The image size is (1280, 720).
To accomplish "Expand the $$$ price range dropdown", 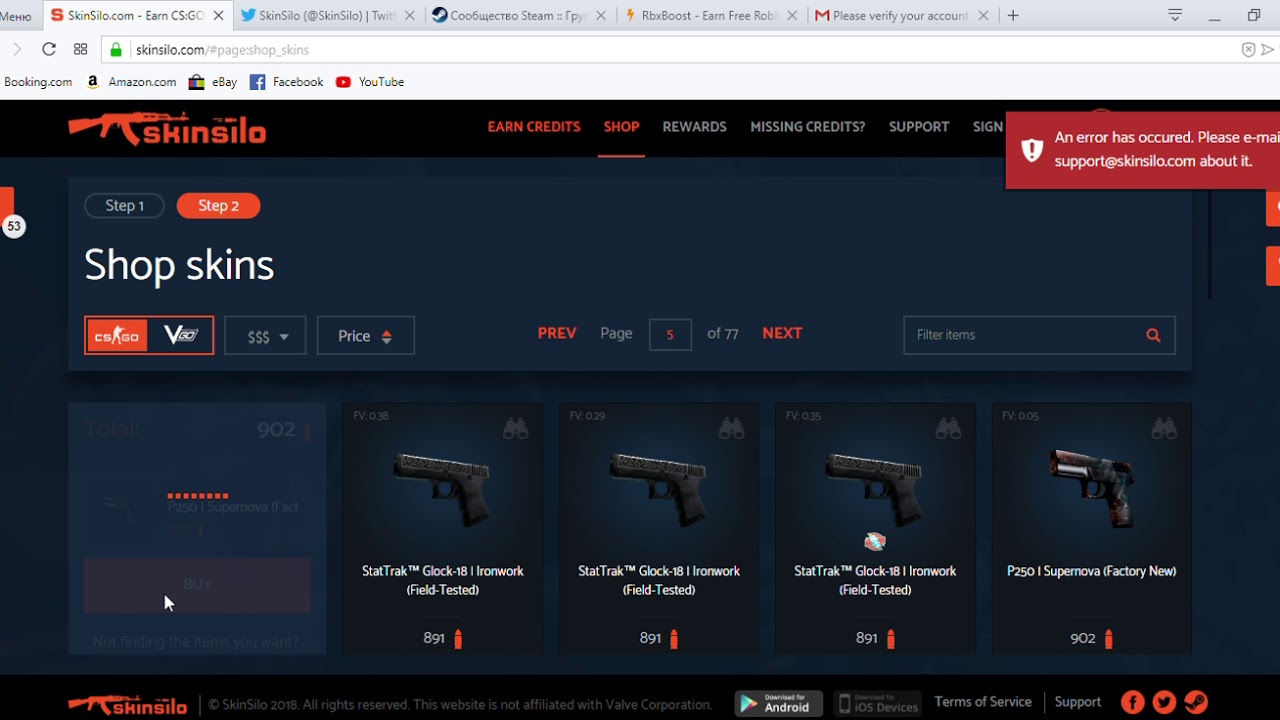I will click(x=265, y=336).
